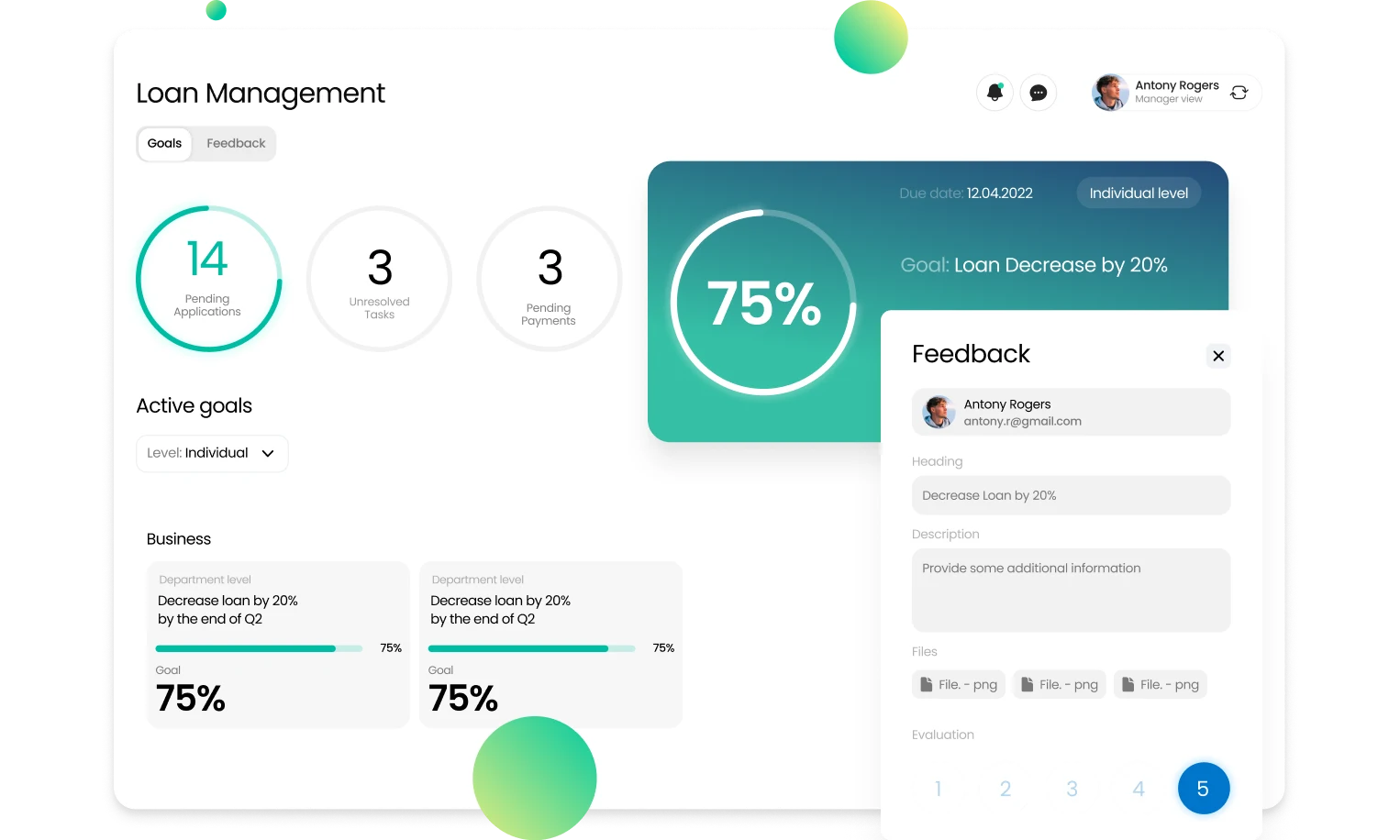Expand the Level: Individual dropdown
The width and height of the screenshot is (1400, 840).
pyautogui.click(x=212, y=453)
